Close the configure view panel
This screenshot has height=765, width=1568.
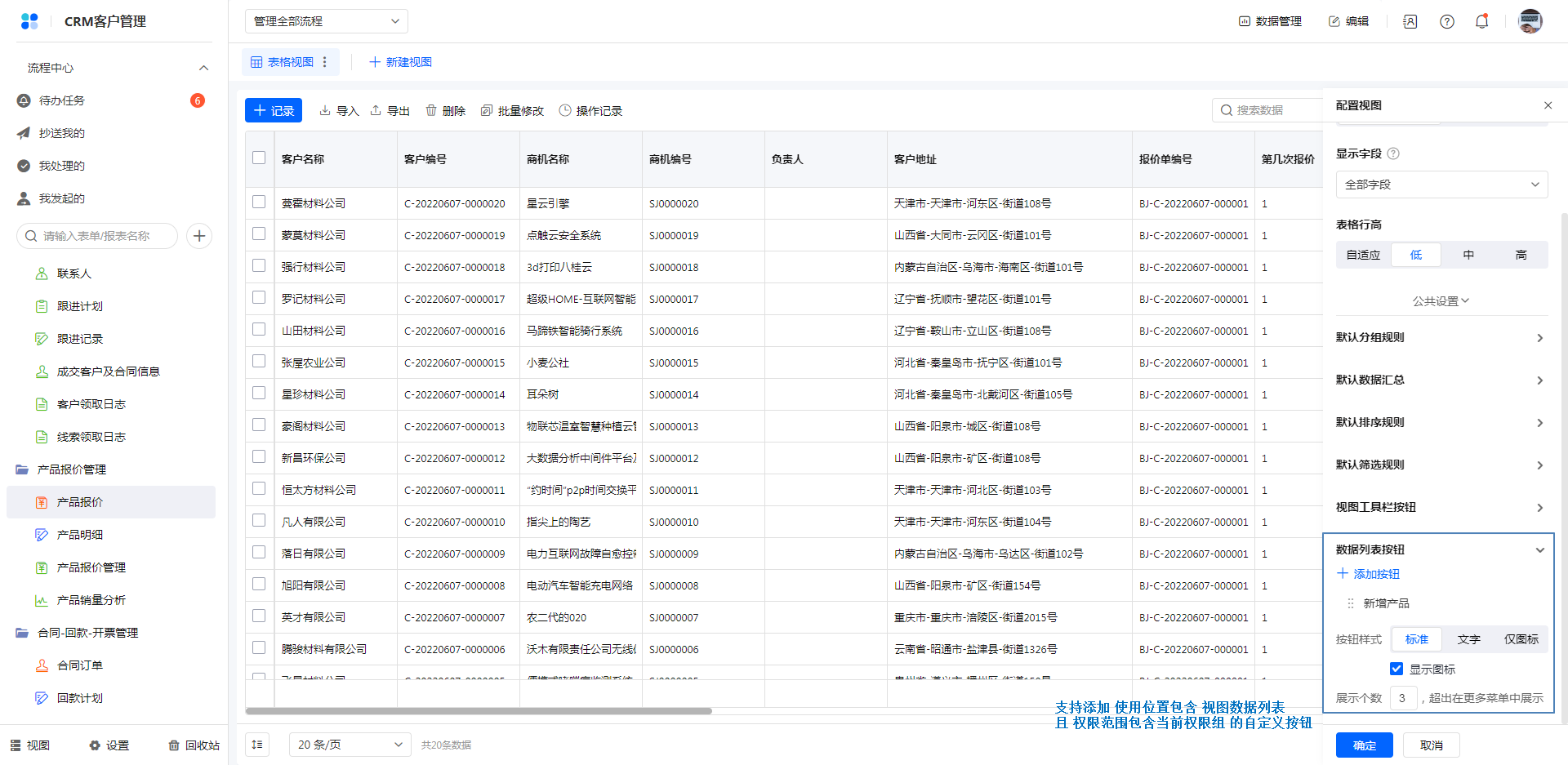click(1548, 105)
